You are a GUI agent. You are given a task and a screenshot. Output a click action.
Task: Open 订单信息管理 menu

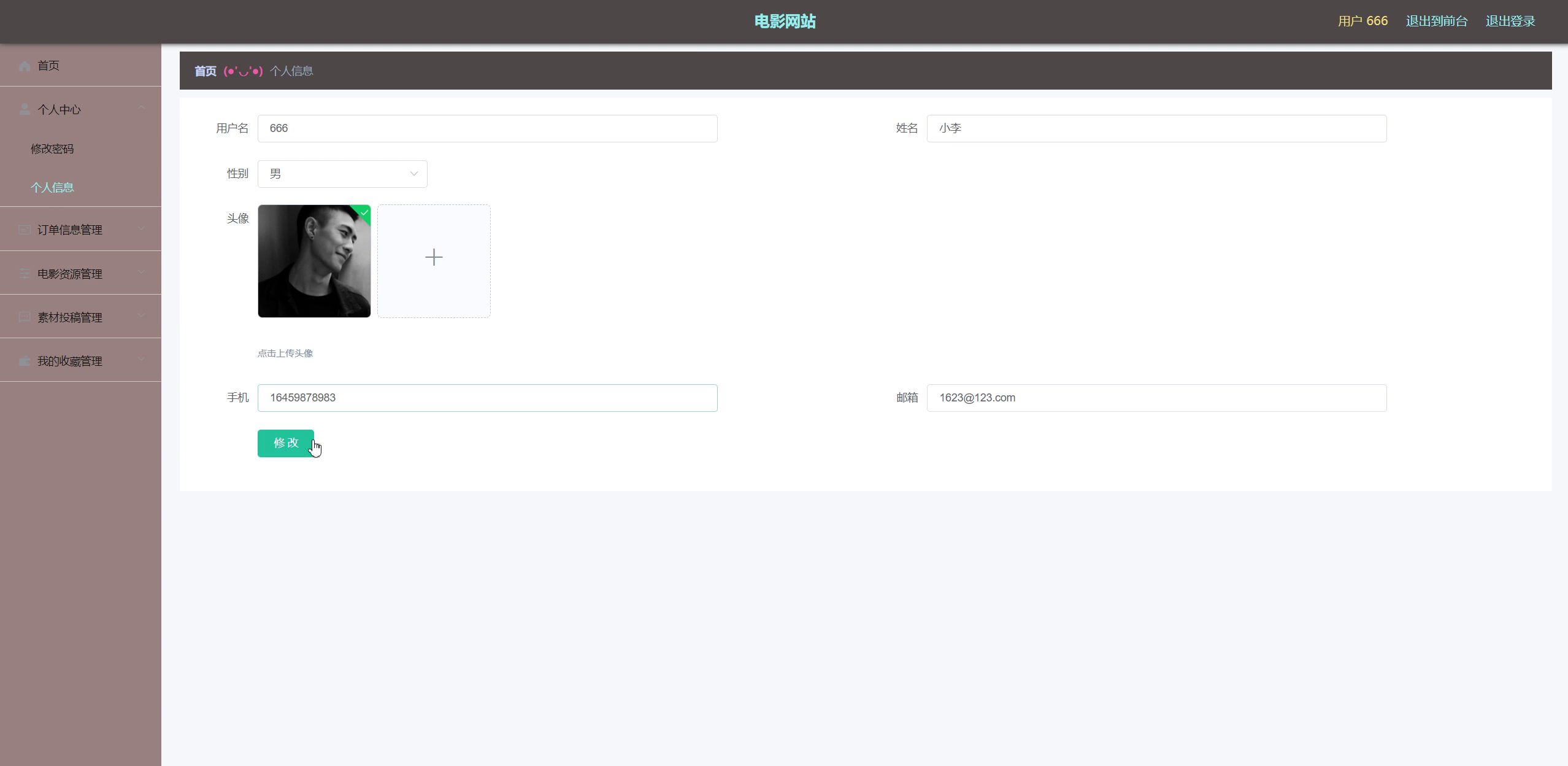[x=80, y=229]
